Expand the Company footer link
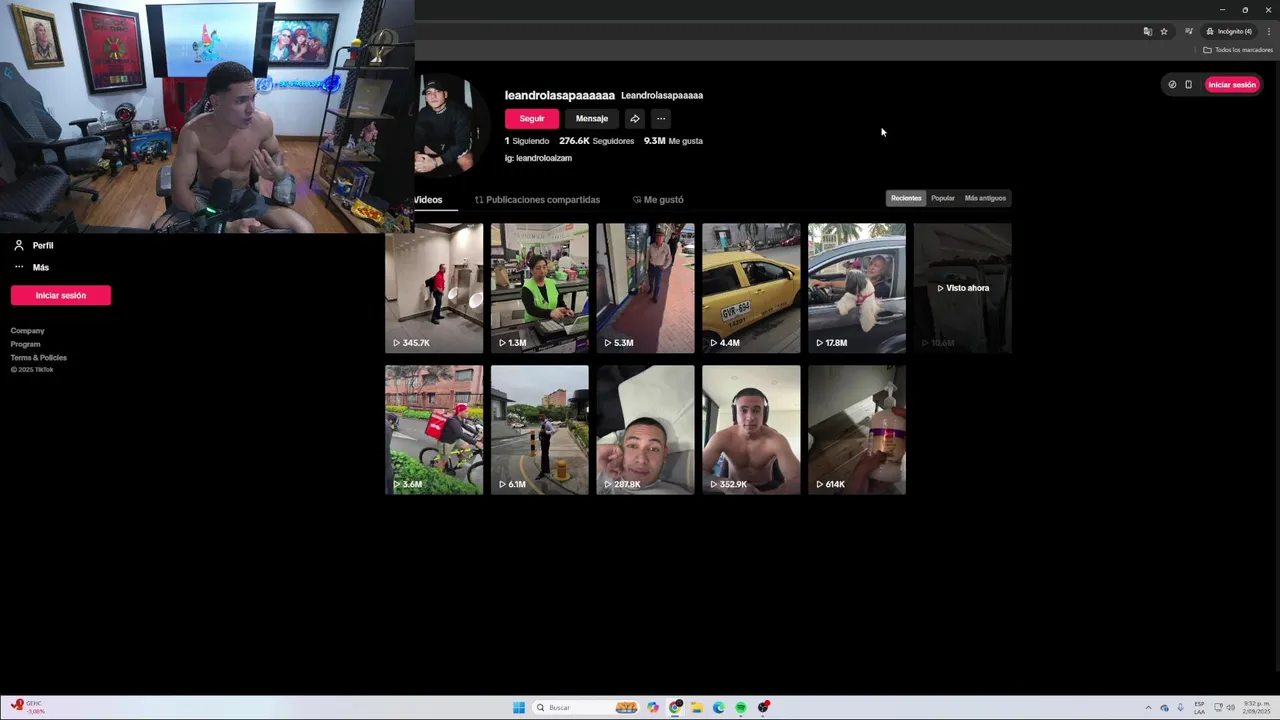 click(x=28, y=331)
